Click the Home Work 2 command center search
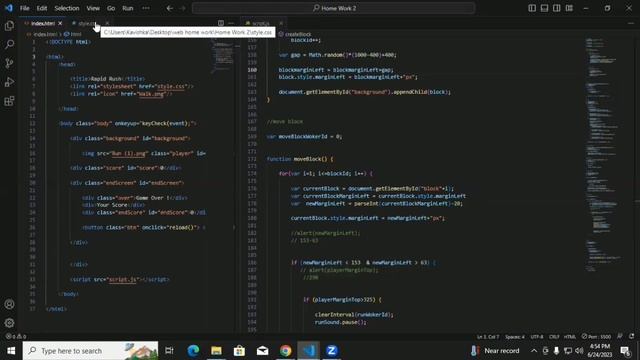The width and height of the screenshot is (640, 360). [333, 8]
